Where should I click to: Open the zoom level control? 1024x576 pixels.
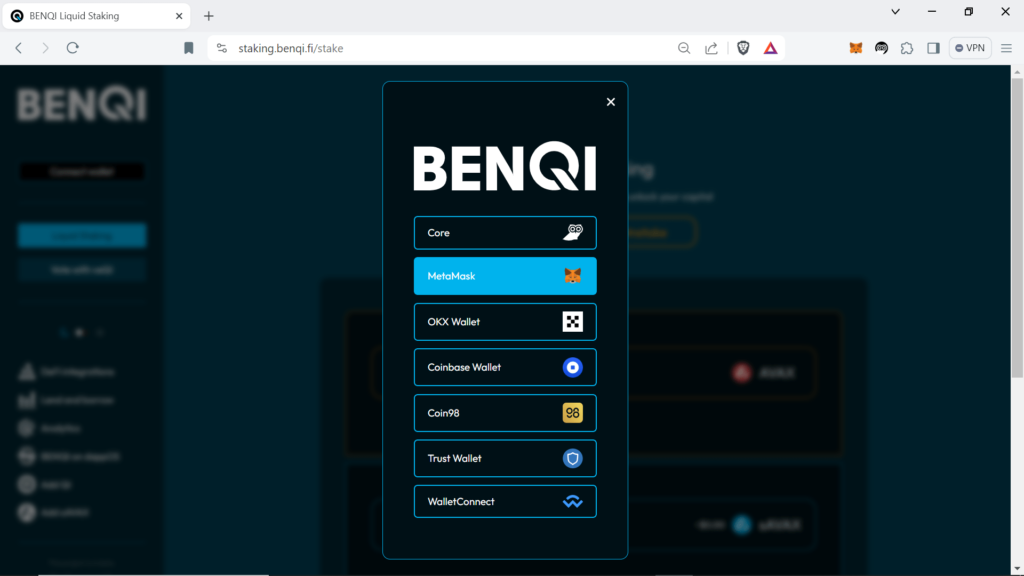tap(684, 48)
